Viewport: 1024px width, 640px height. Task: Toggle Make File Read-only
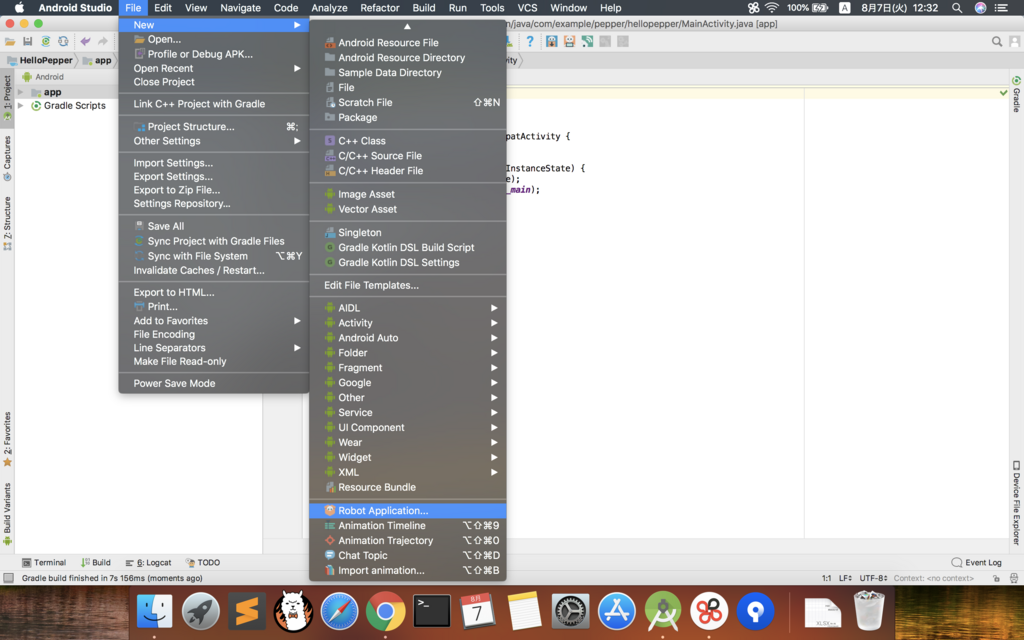click(x=214, y=361)
